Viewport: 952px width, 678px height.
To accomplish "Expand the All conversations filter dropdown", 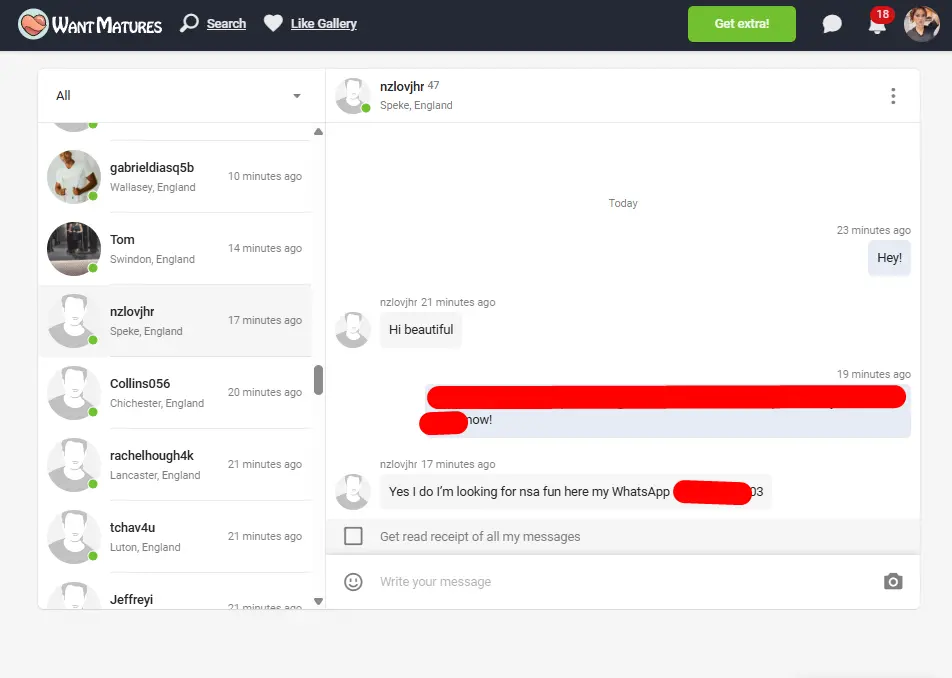I will tap(178, 96).
